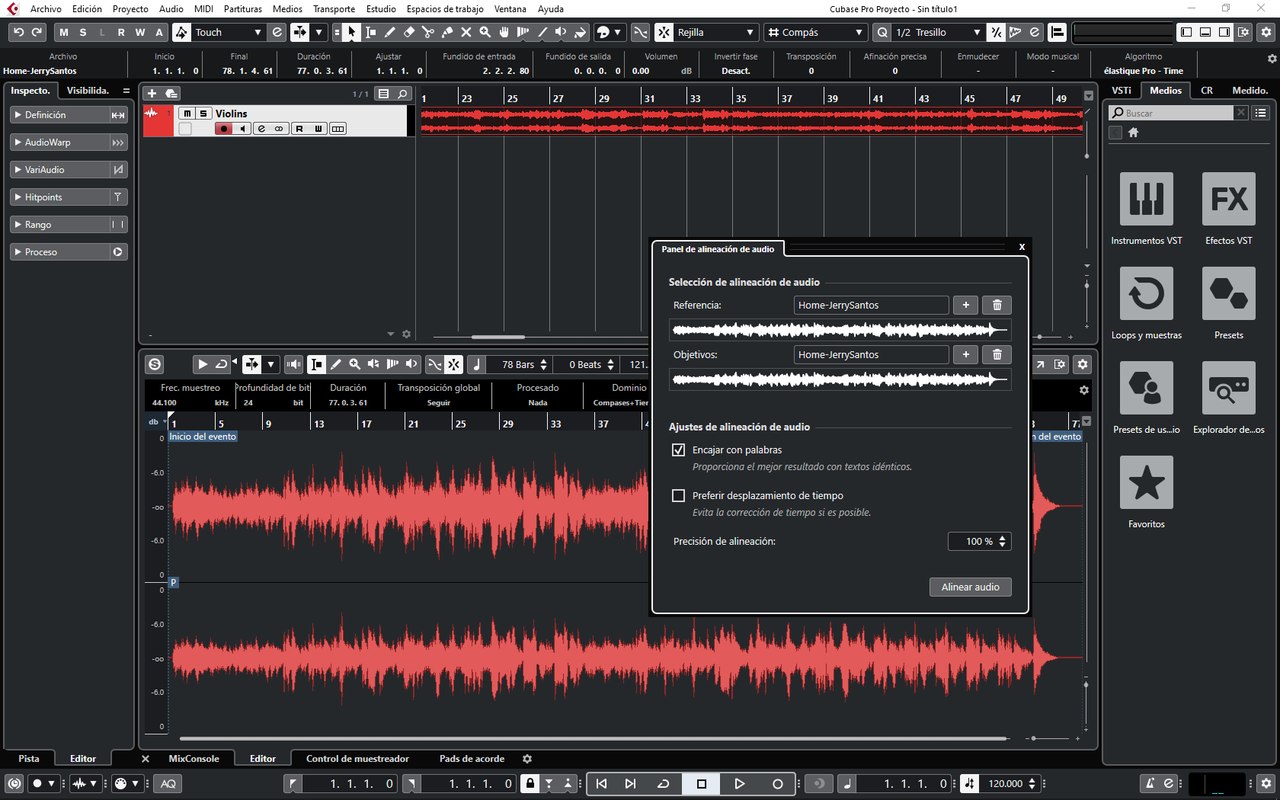Select the Split scissors tool
The image size is (1280, 800).
tap(428, 32)
